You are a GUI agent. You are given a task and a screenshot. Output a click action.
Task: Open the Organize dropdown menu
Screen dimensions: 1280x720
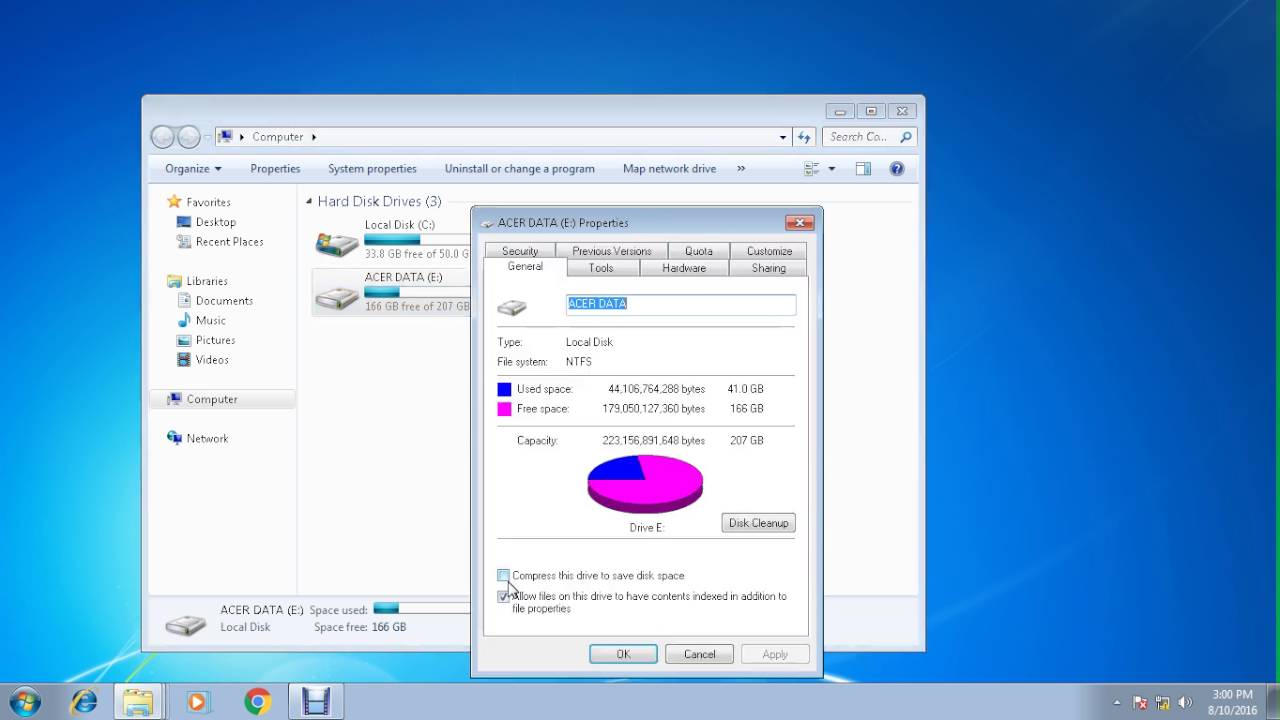(x=193, y=169)
